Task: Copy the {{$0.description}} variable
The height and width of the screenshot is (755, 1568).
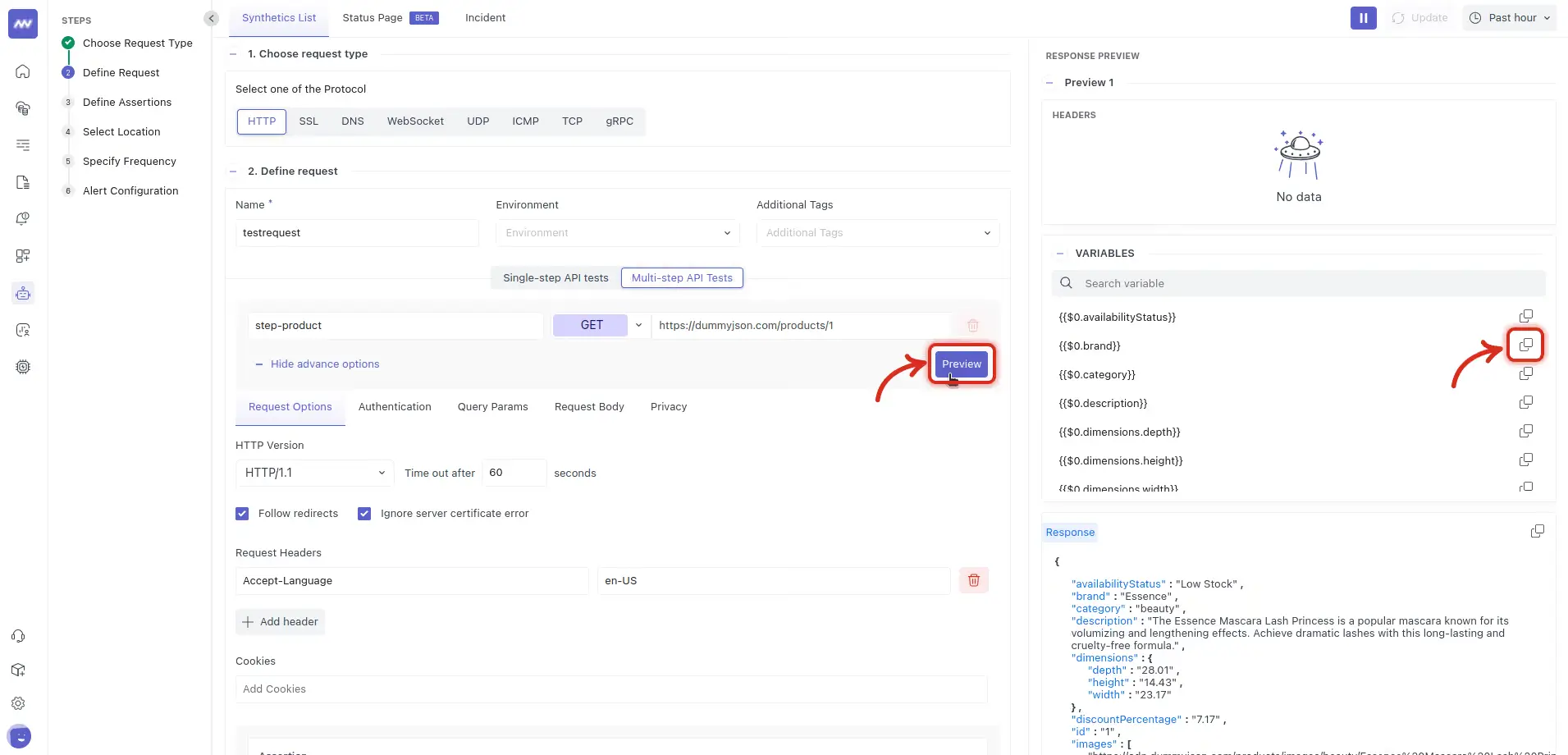Action: point(1526,403)
